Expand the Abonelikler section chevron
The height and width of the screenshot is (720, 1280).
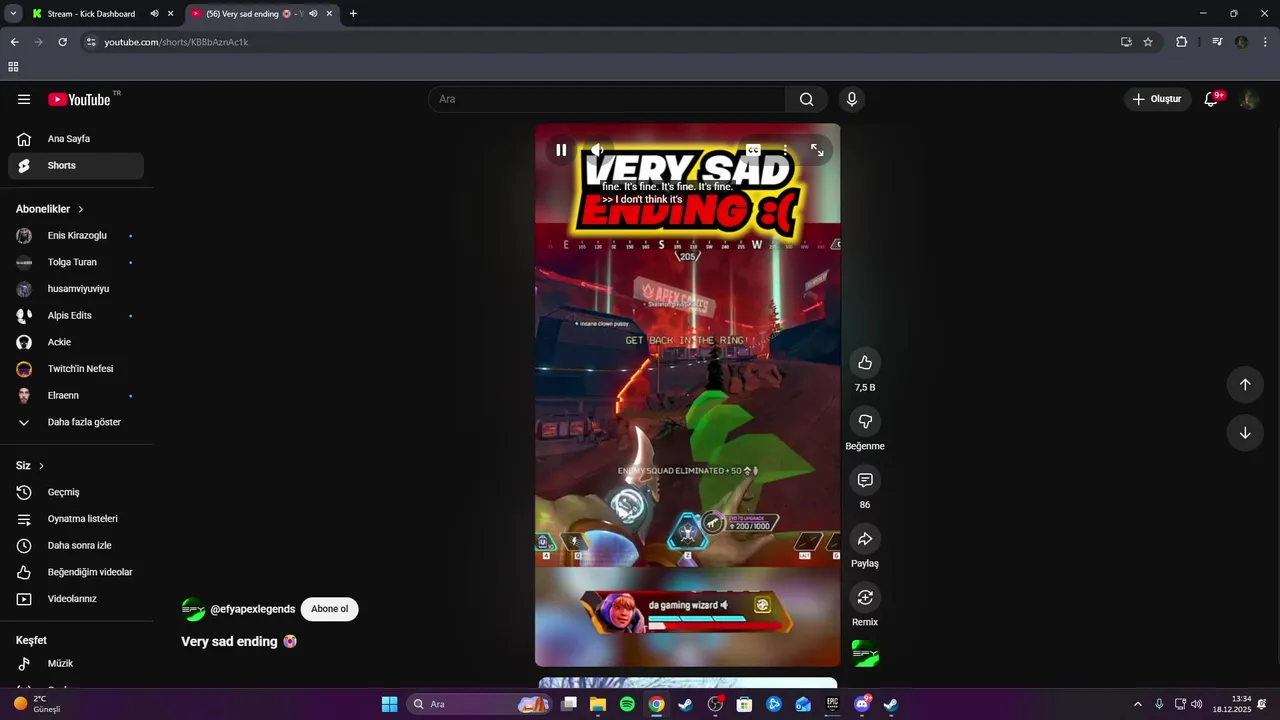point(81,209)
